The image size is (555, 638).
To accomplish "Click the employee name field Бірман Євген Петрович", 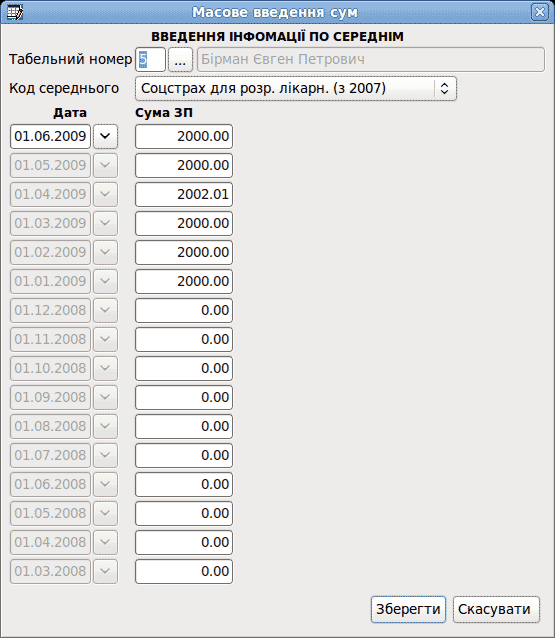I will pos(371,60).
